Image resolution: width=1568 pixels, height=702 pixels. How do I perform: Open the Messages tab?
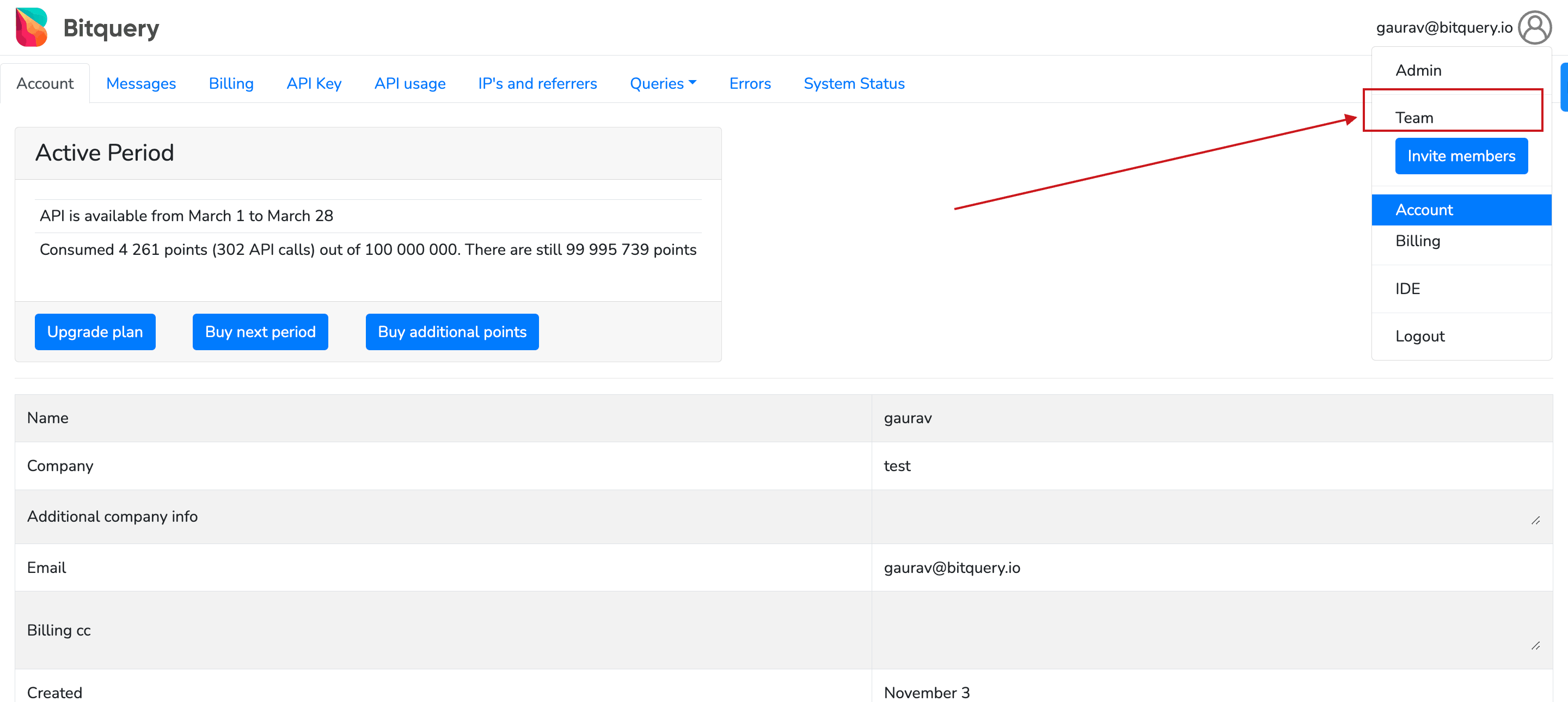pyautogui.click(x=140, y=83)
